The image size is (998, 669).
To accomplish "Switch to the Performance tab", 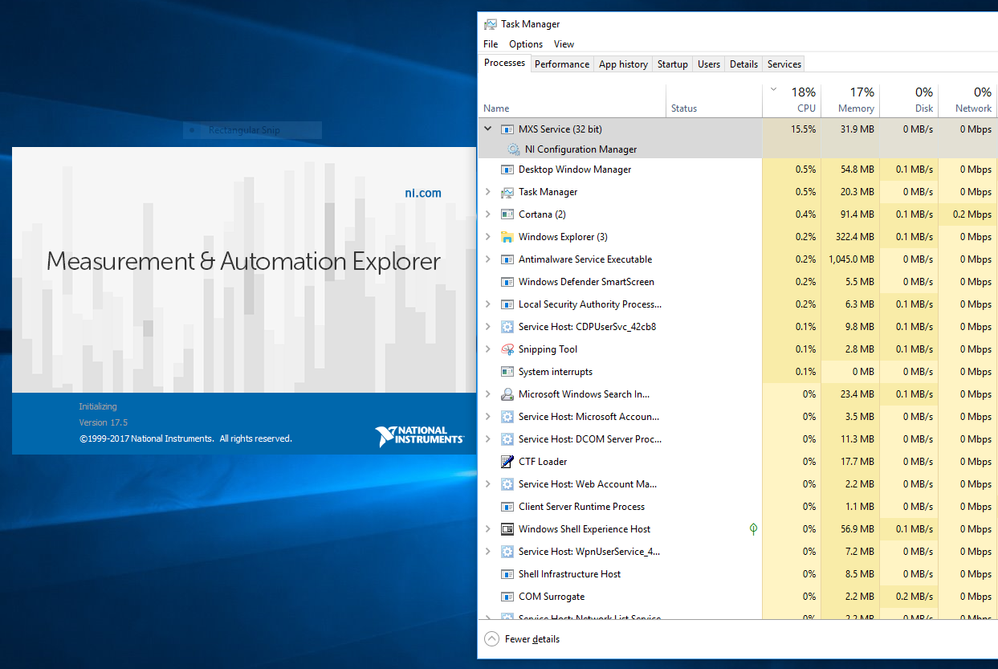I will (x=562, y=64).
